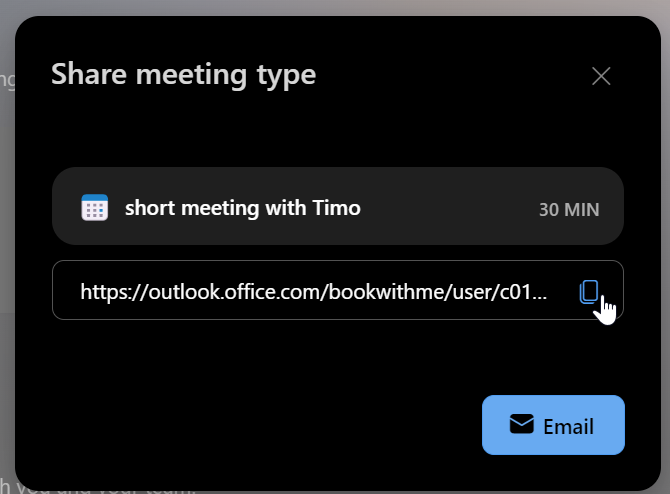Image resolution: width=670 pixels, height=494 pixels.
Task: Click the outlook.office.com bookwithme URL field
Action: click(x=313, y=291)
